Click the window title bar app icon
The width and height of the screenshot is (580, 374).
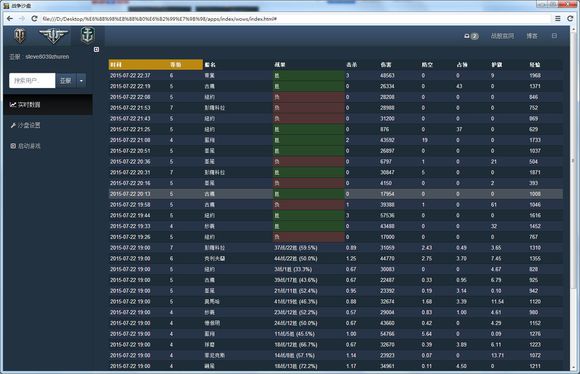coord(6,6)
